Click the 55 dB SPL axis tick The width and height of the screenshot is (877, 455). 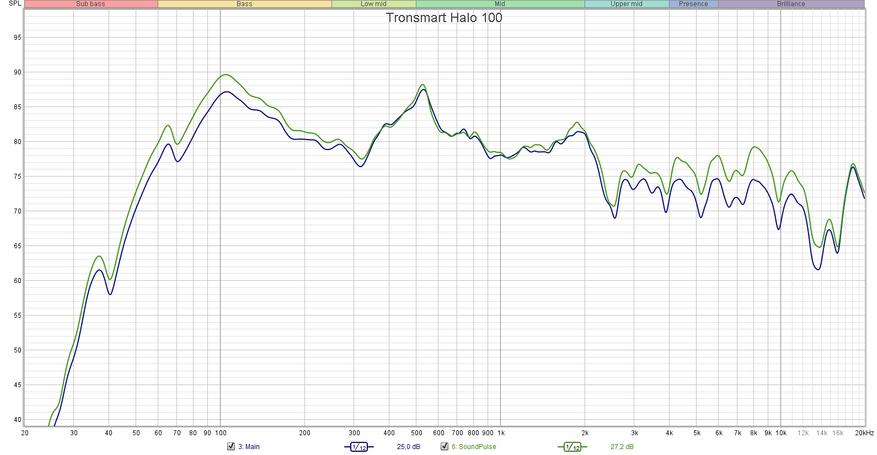[x=17, y=316]
